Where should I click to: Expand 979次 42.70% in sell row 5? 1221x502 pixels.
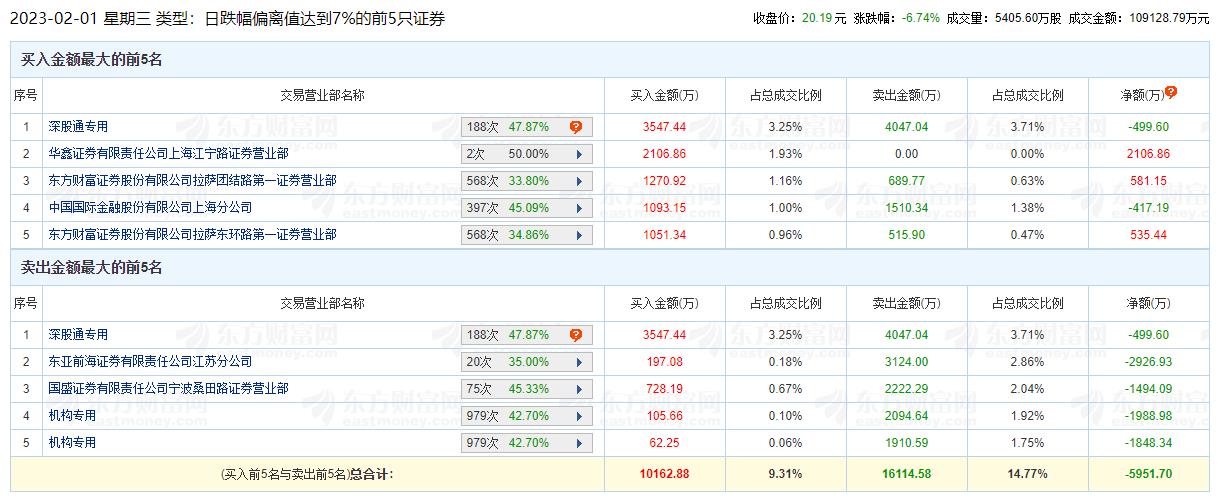[x=579, y=443]
